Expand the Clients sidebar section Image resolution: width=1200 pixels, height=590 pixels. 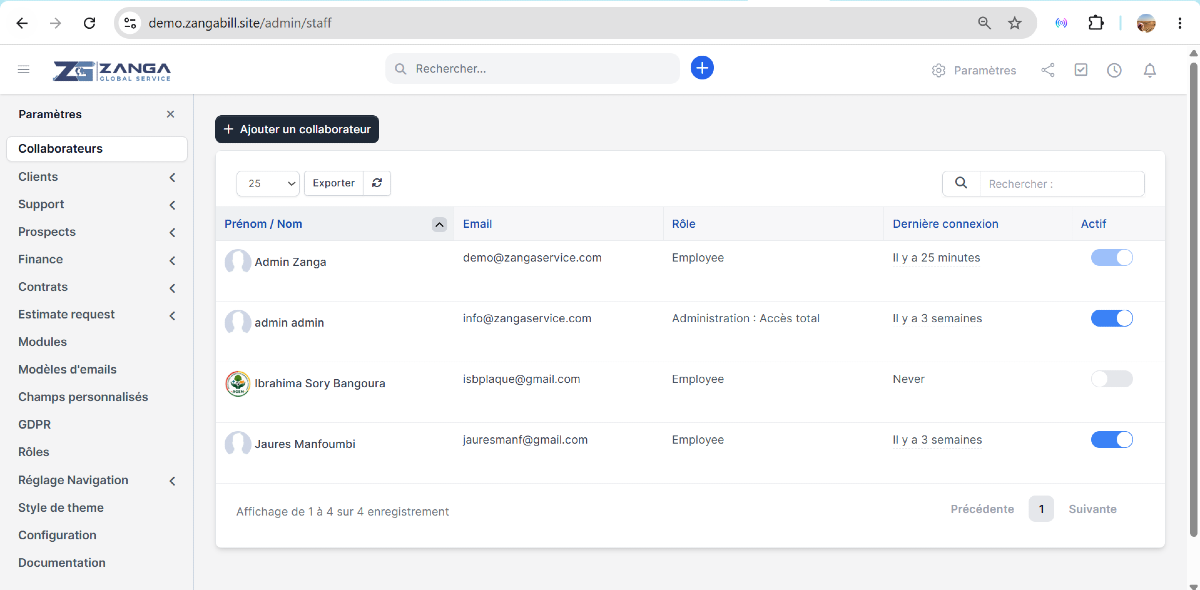coord(172,177)
